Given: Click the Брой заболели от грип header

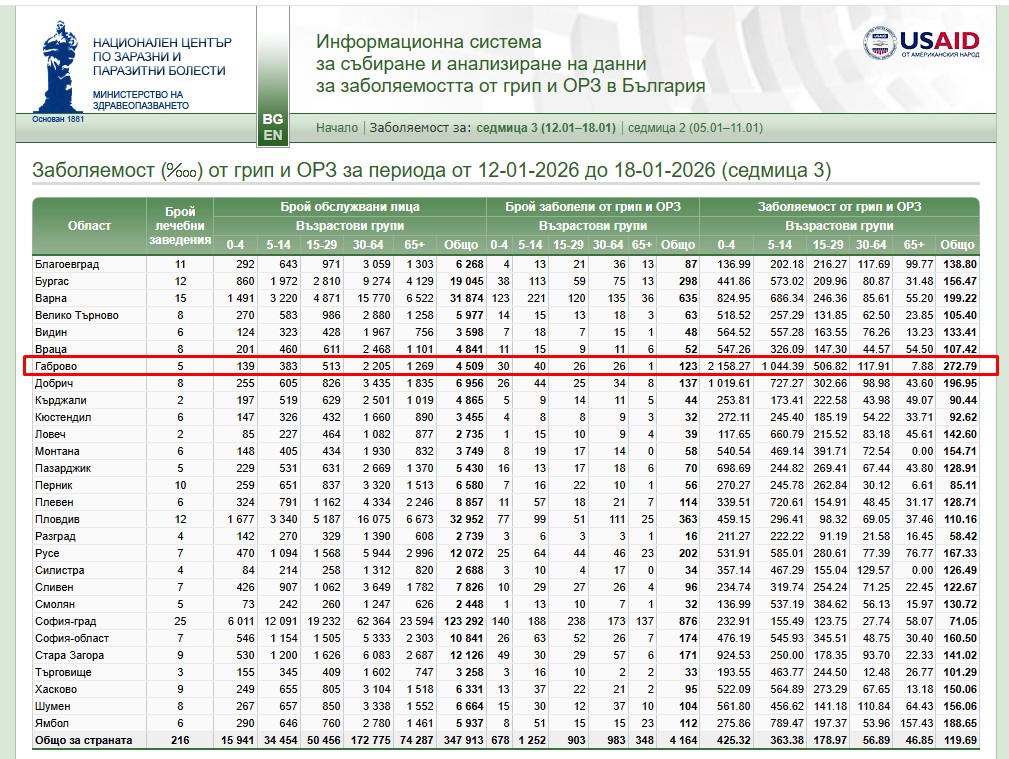Looking at the screenshot, I should click(592, 207).
